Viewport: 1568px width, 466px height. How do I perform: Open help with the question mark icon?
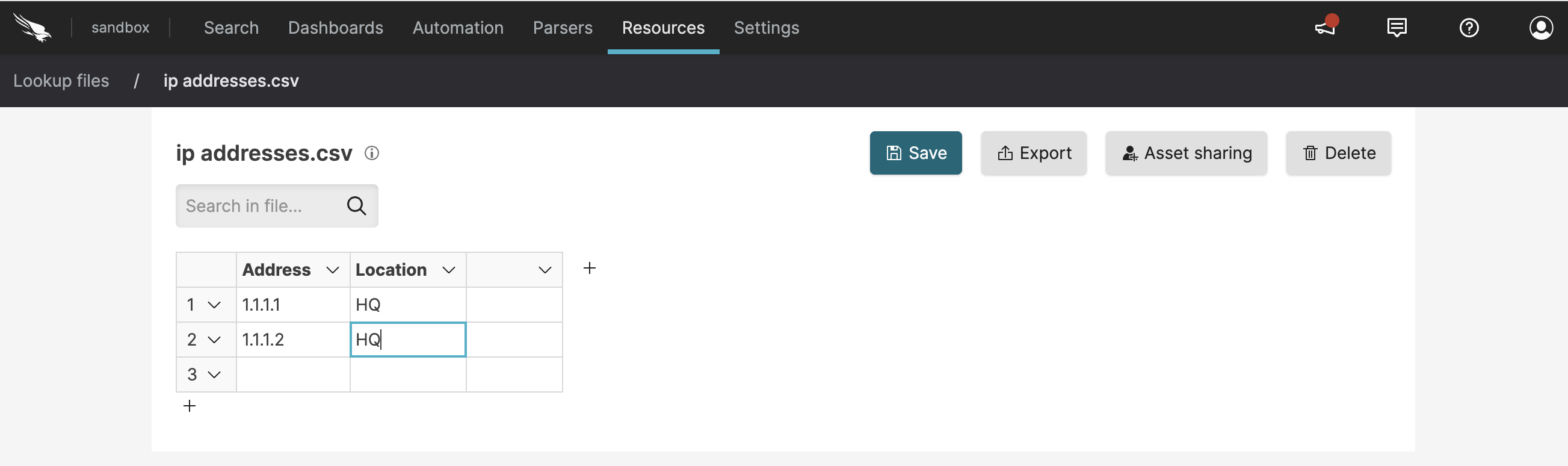click(x=1469, y=28)
